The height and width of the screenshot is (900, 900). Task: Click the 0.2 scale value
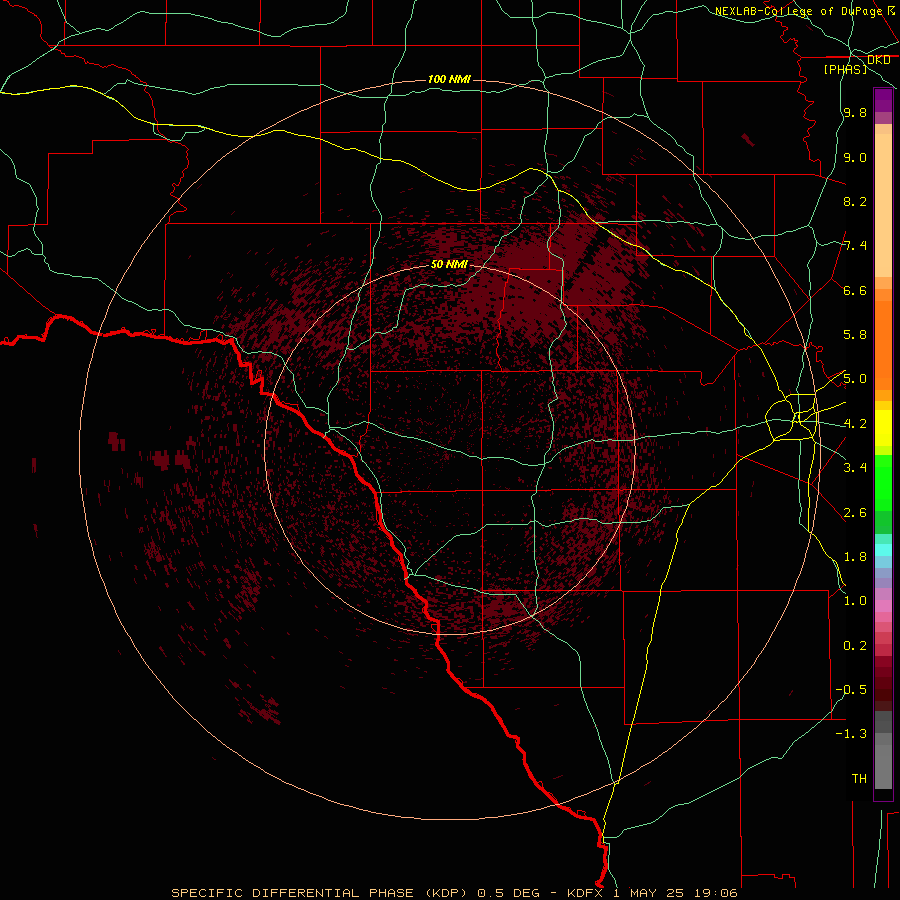[x=855, y=646]
